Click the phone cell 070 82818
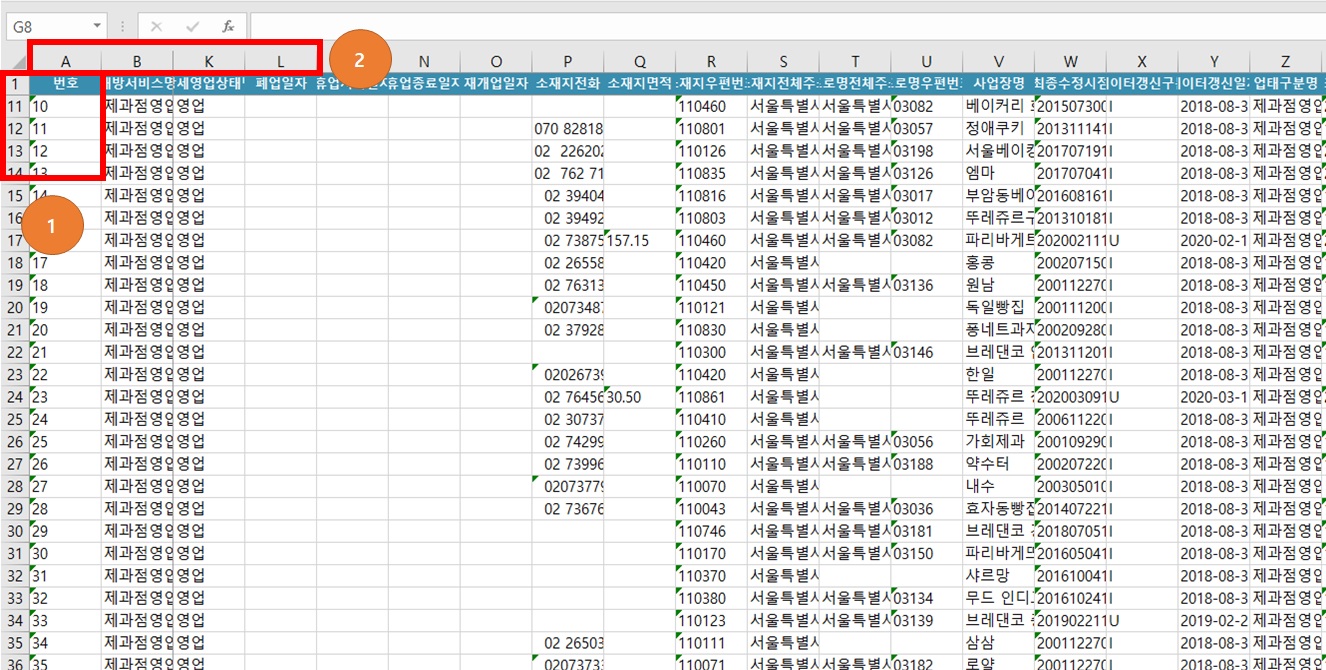Screen dimensions: 1326x670 tap(568, 128)
